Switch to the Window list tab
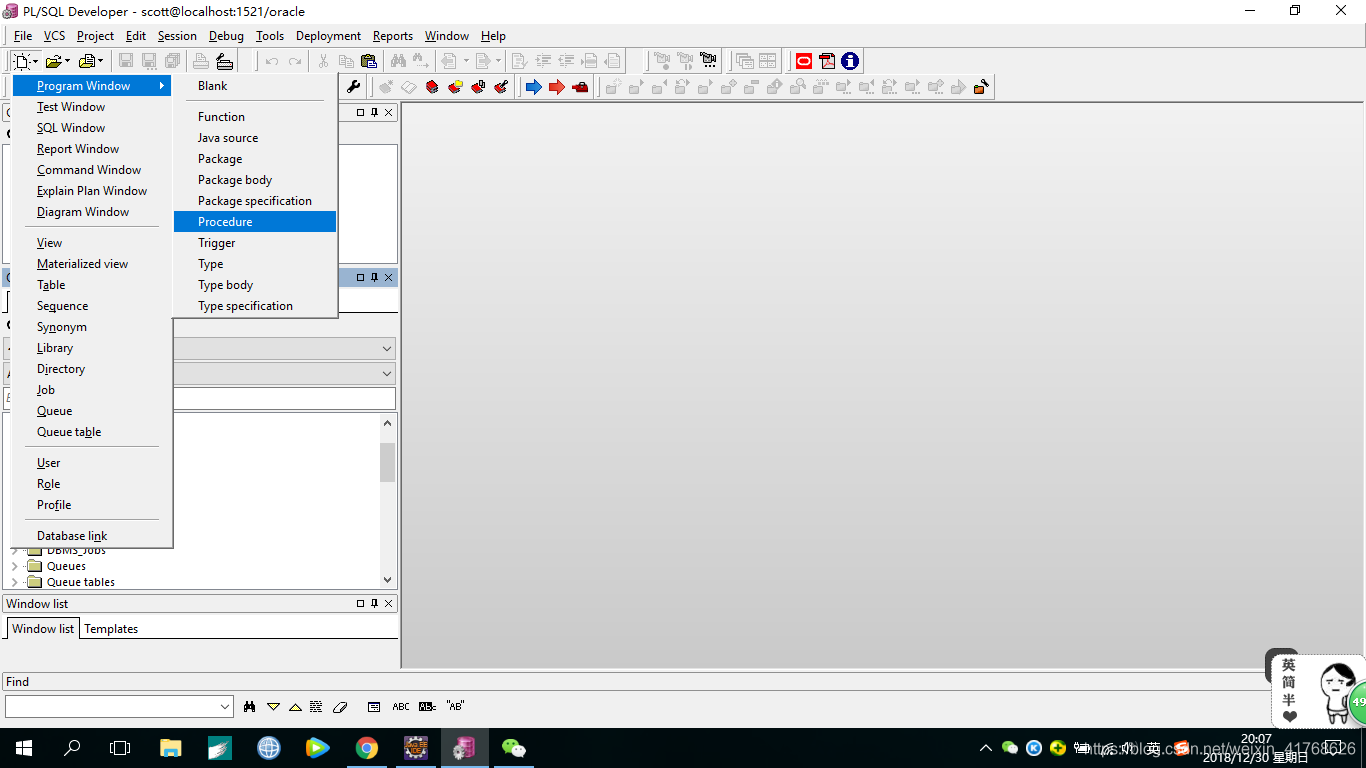The height and width of the screenshot is (768, 1366). coord(43,629)
